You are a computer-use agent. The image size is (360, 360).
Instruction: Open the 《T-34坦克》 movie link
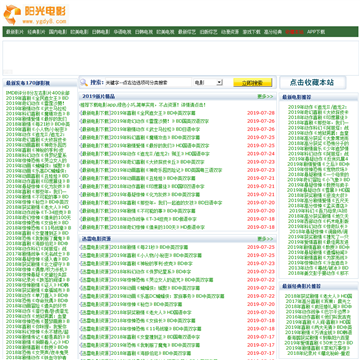pyautogui.click(x=153, y=219)
